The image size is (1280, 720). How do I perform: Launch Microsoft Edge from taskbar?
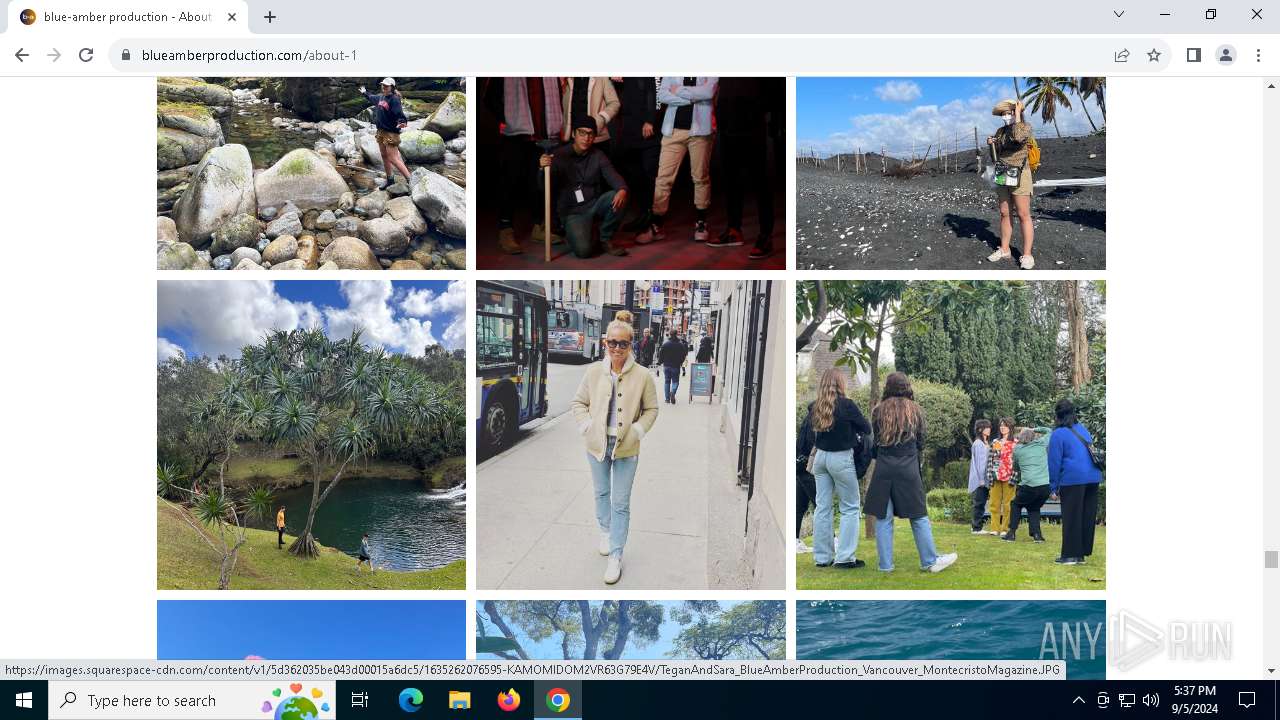[x=410, y=700]
